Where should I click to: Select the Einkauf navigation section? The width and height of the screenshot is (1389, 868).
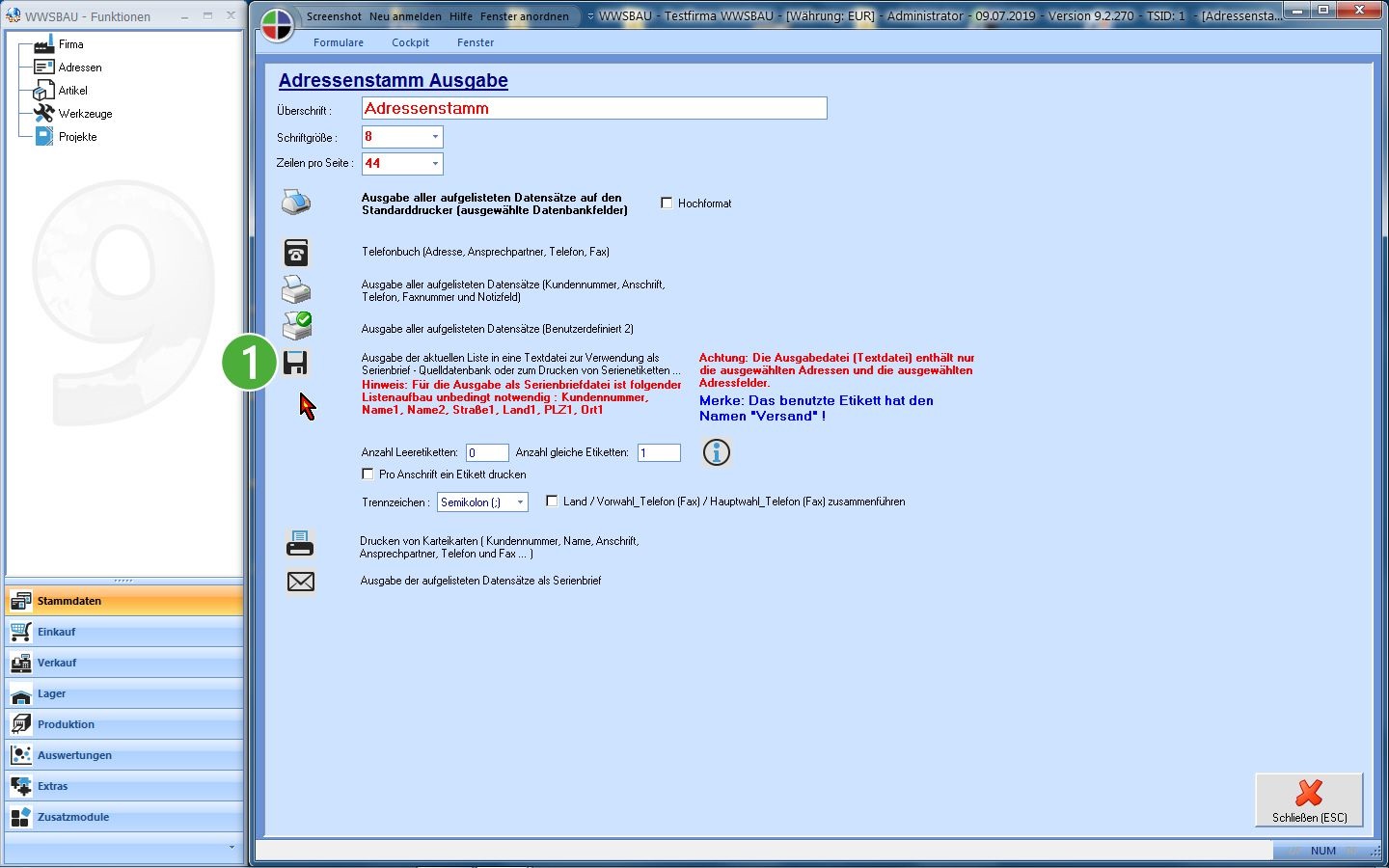[x=124, y=632]
